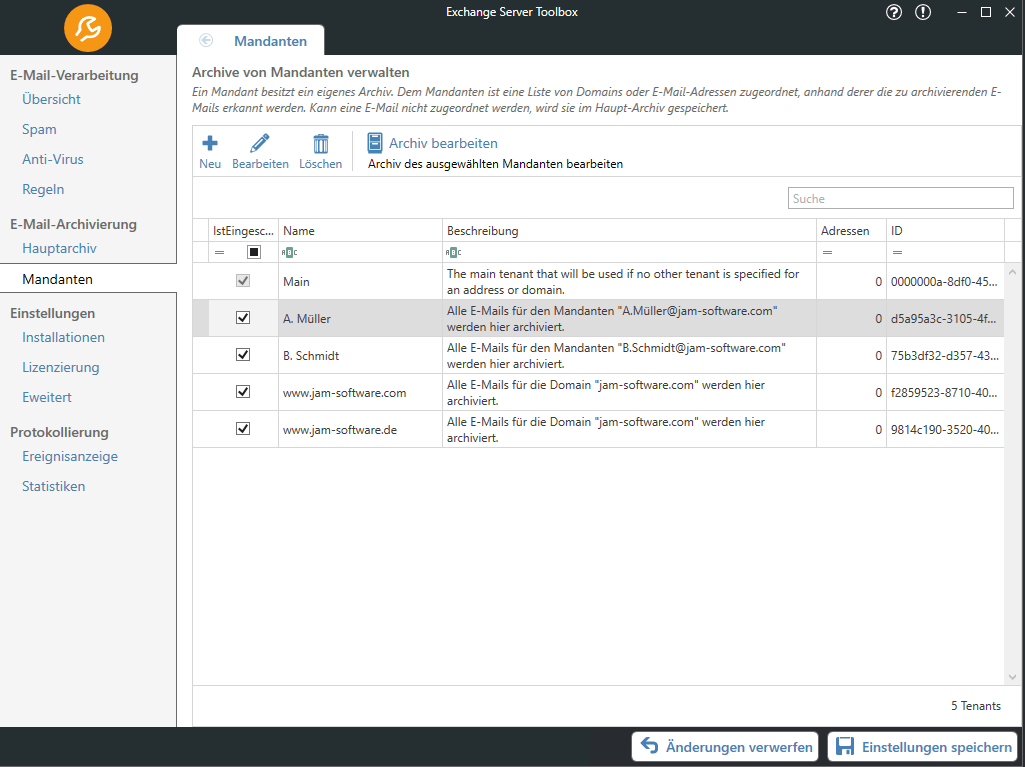The image size is (1025, 767).
Task: Click the orange wrench application logo
Action: coord(88,28)
